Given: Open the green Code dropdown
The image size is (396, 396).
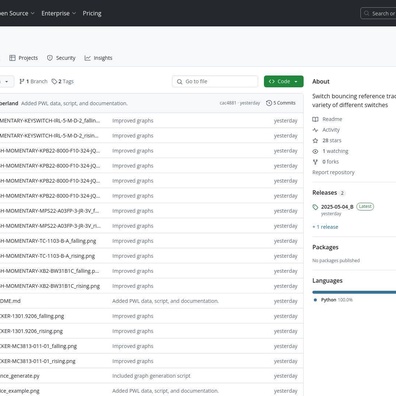Looking at the screenshot, I should (284, 81).
